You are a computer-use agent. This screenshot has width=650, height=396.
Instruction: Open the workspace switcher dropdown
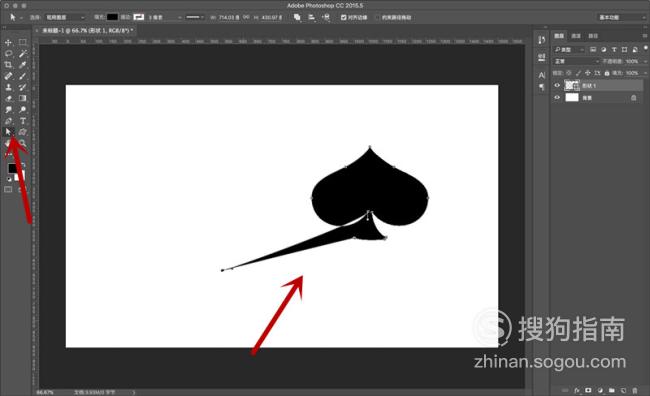tap(621, 17)
